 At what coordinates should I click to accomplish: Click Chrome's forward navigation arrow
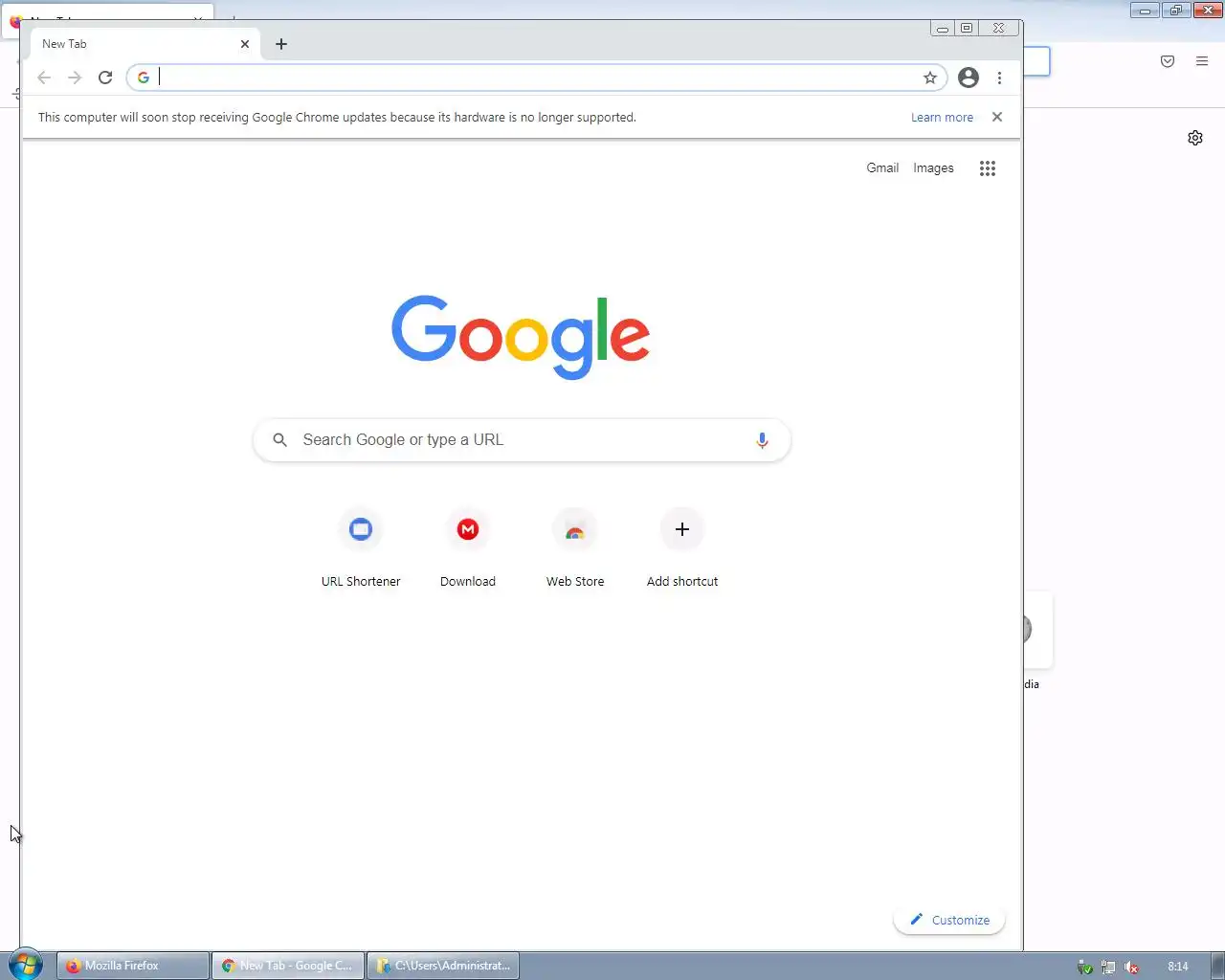pos(75,78)
